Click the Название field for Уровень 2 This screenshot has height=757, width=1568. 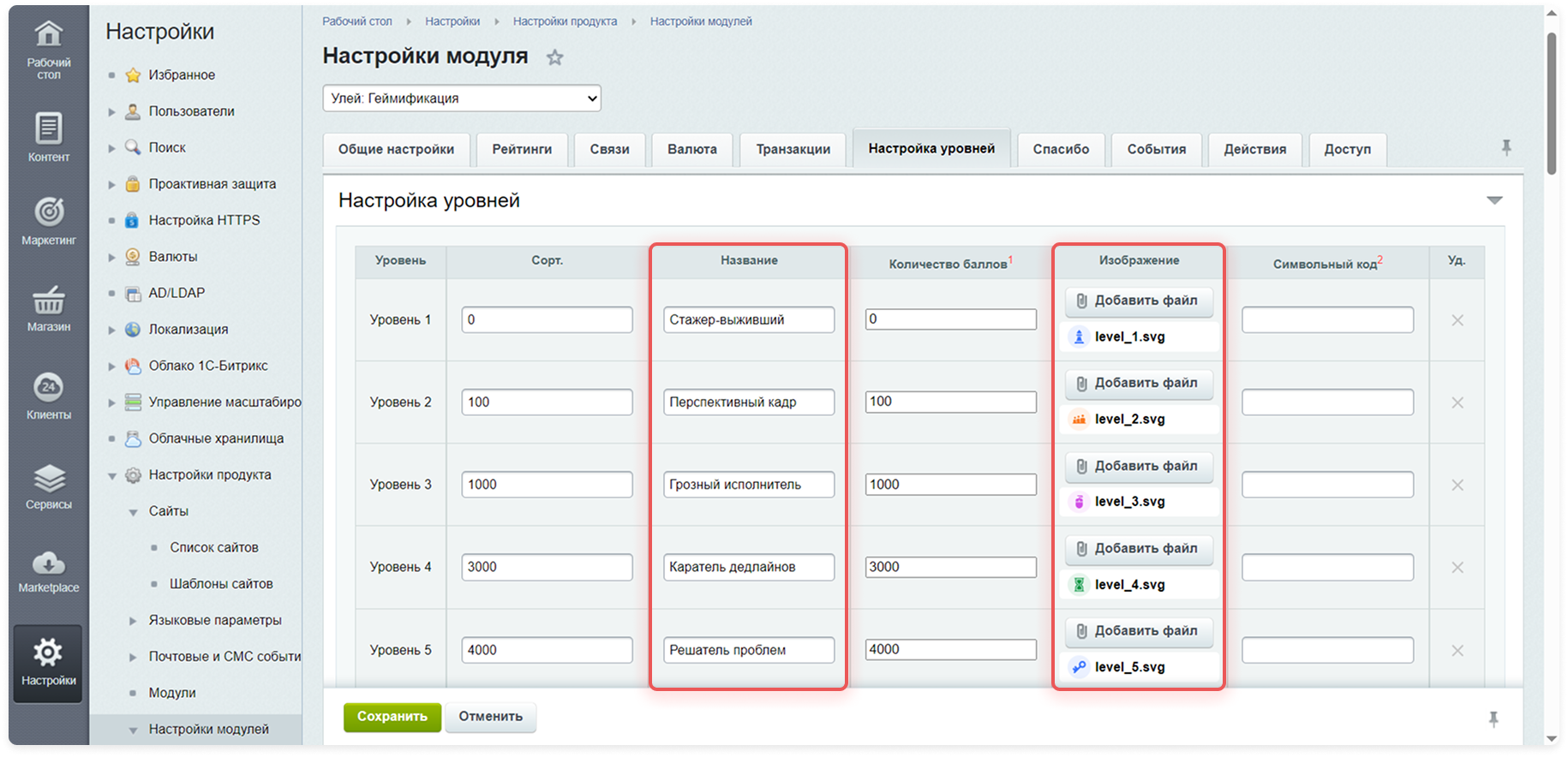pyautogui.click(x=748, y=402)
